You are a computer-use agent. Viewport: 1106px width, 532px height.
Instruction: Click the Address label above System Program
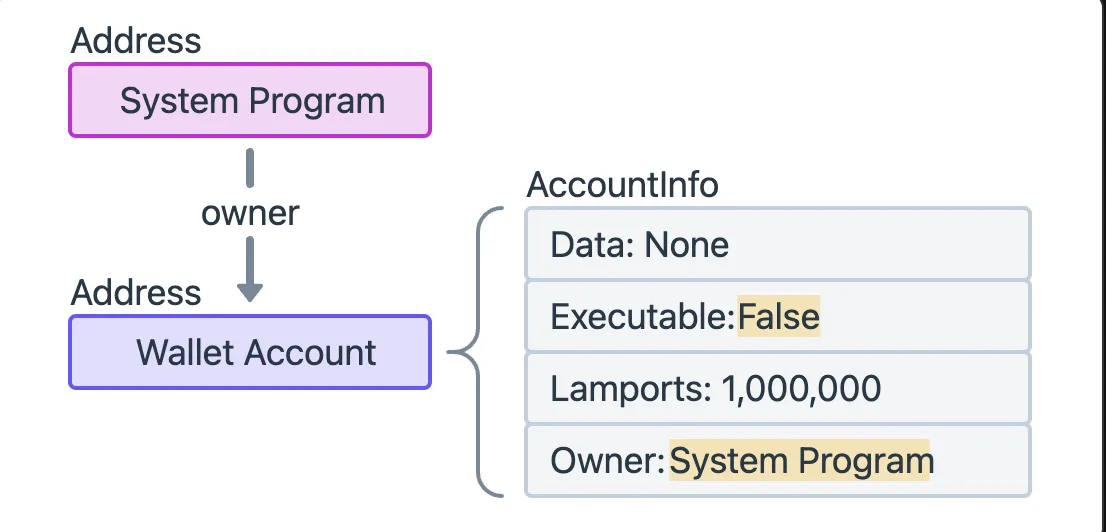(x=136, y=41)
